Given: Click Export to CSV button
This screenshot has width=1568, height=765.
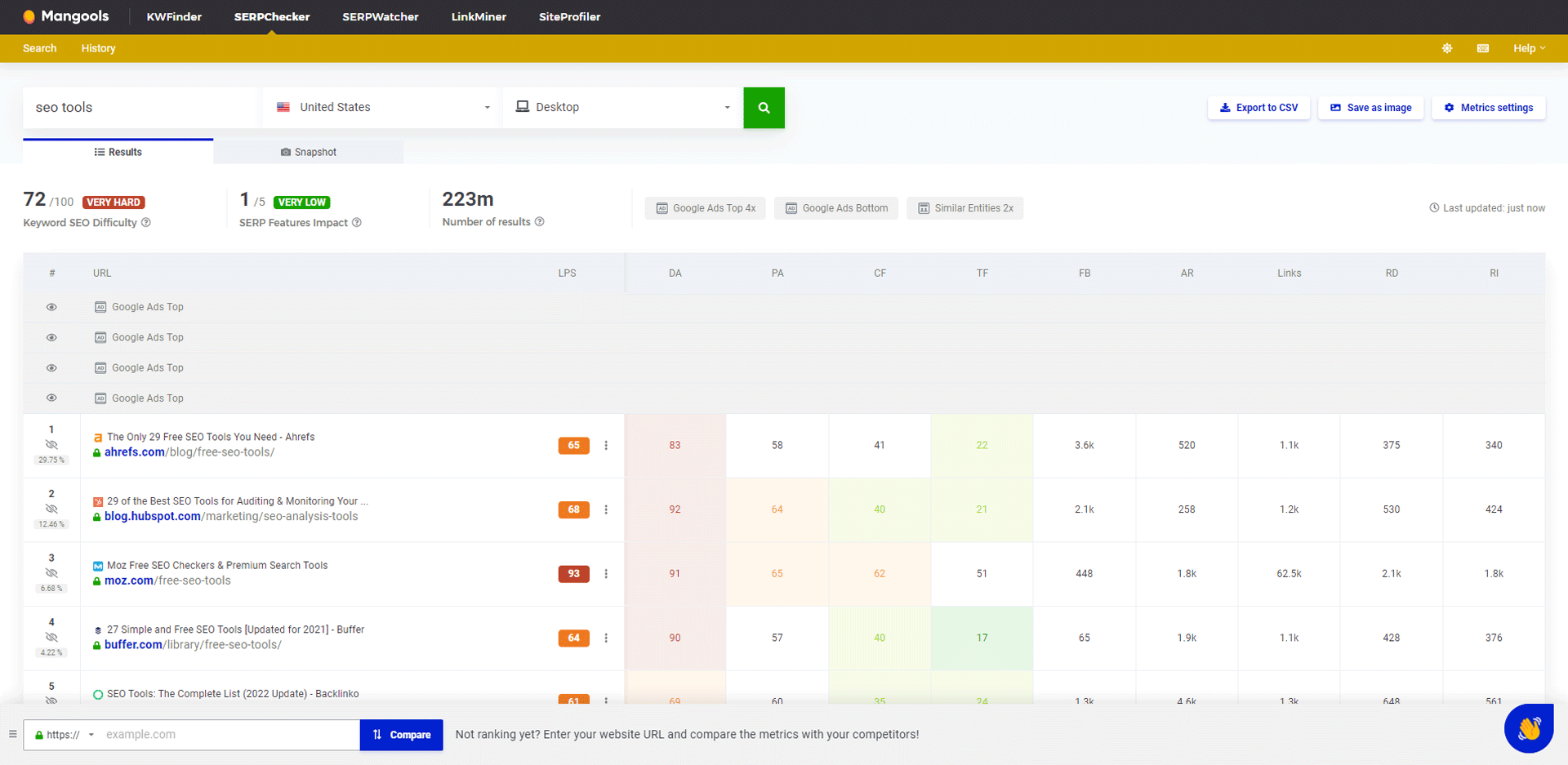Looking at the screenshot, I should click(1258, 108).
